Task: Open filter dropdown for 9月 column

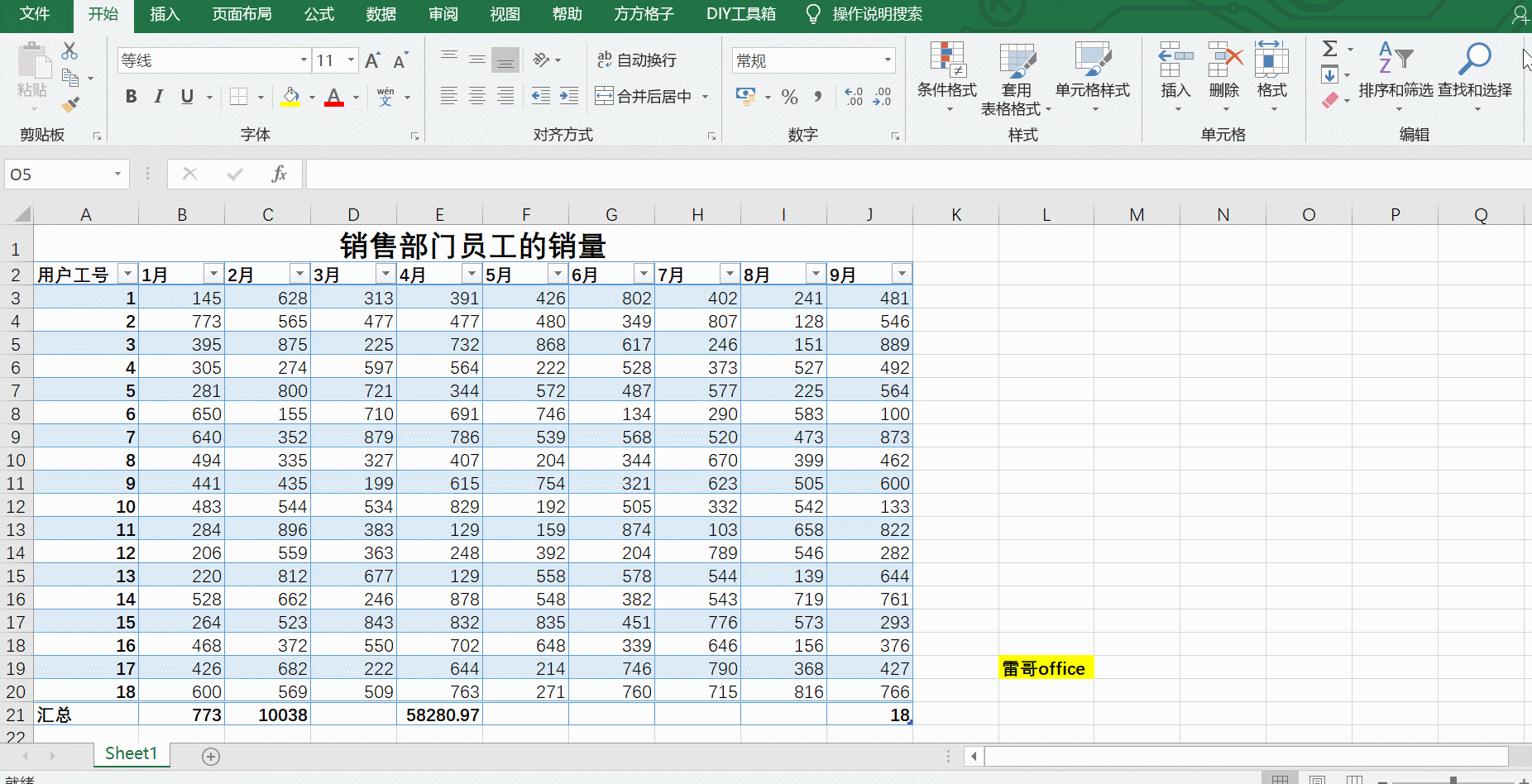Action: (x=902, y=274)
